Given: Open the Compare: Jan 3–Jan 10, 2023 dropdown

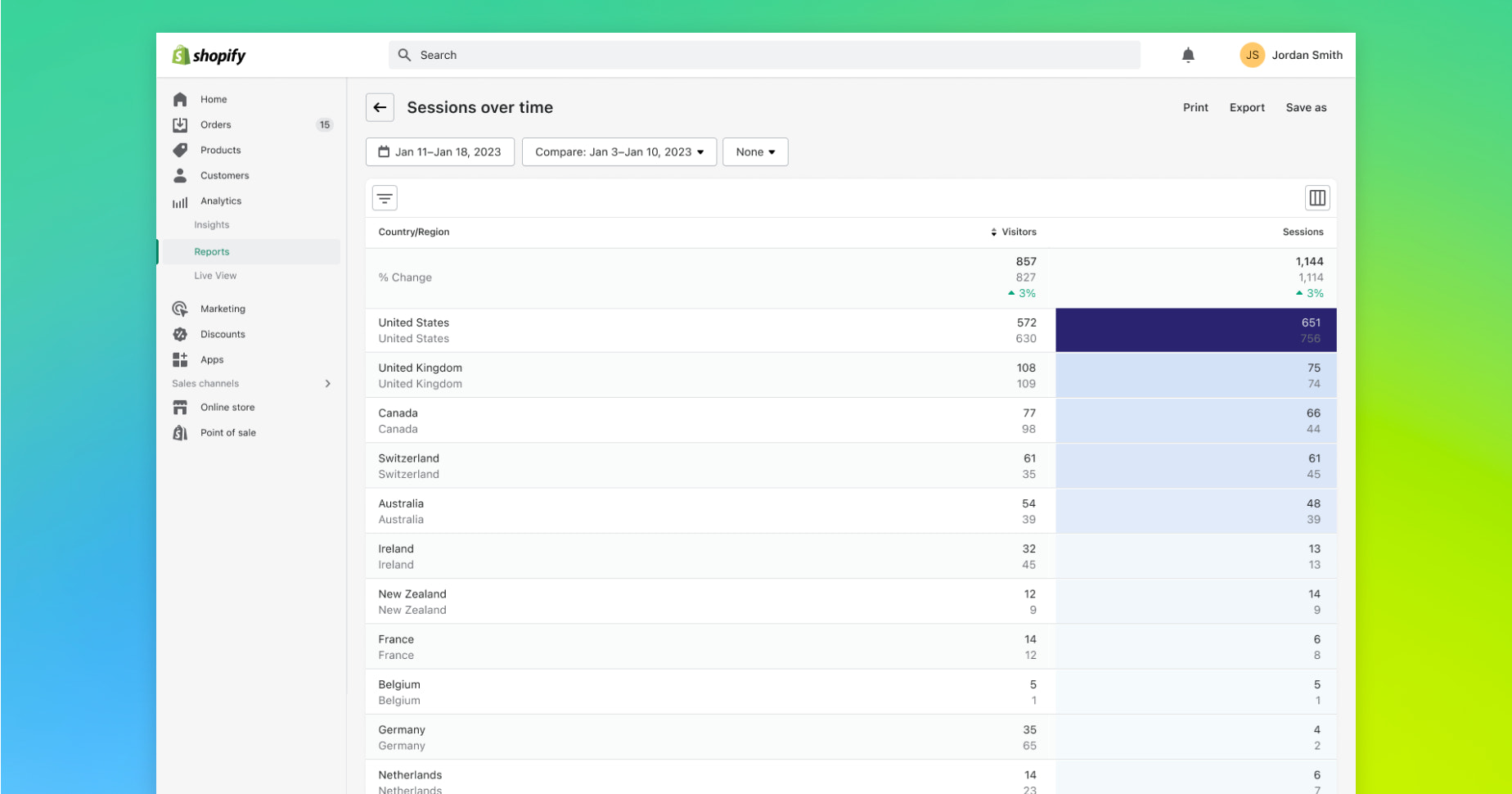Looking at the screenshot, I should pos(619,151).
